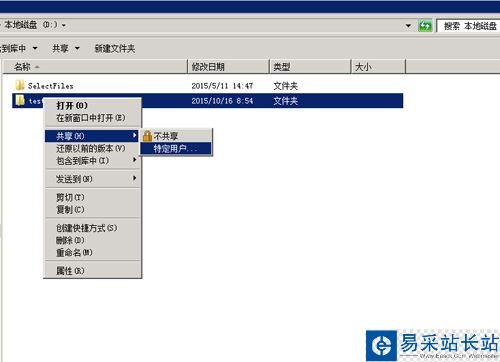Screen dimensions: 500x362
Task: Click the lock icon beside 不共享
Action: point(147,136)
